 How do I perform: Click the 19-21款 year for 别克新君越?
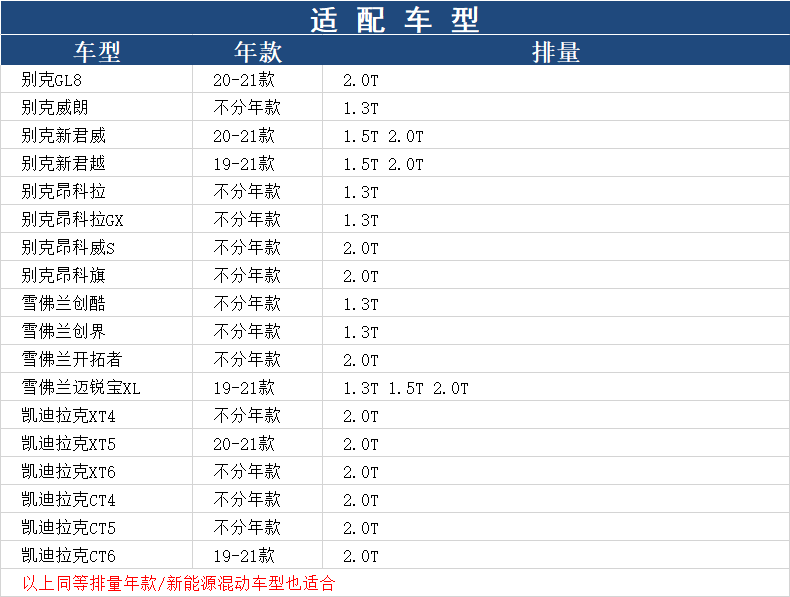click(244, 163)
